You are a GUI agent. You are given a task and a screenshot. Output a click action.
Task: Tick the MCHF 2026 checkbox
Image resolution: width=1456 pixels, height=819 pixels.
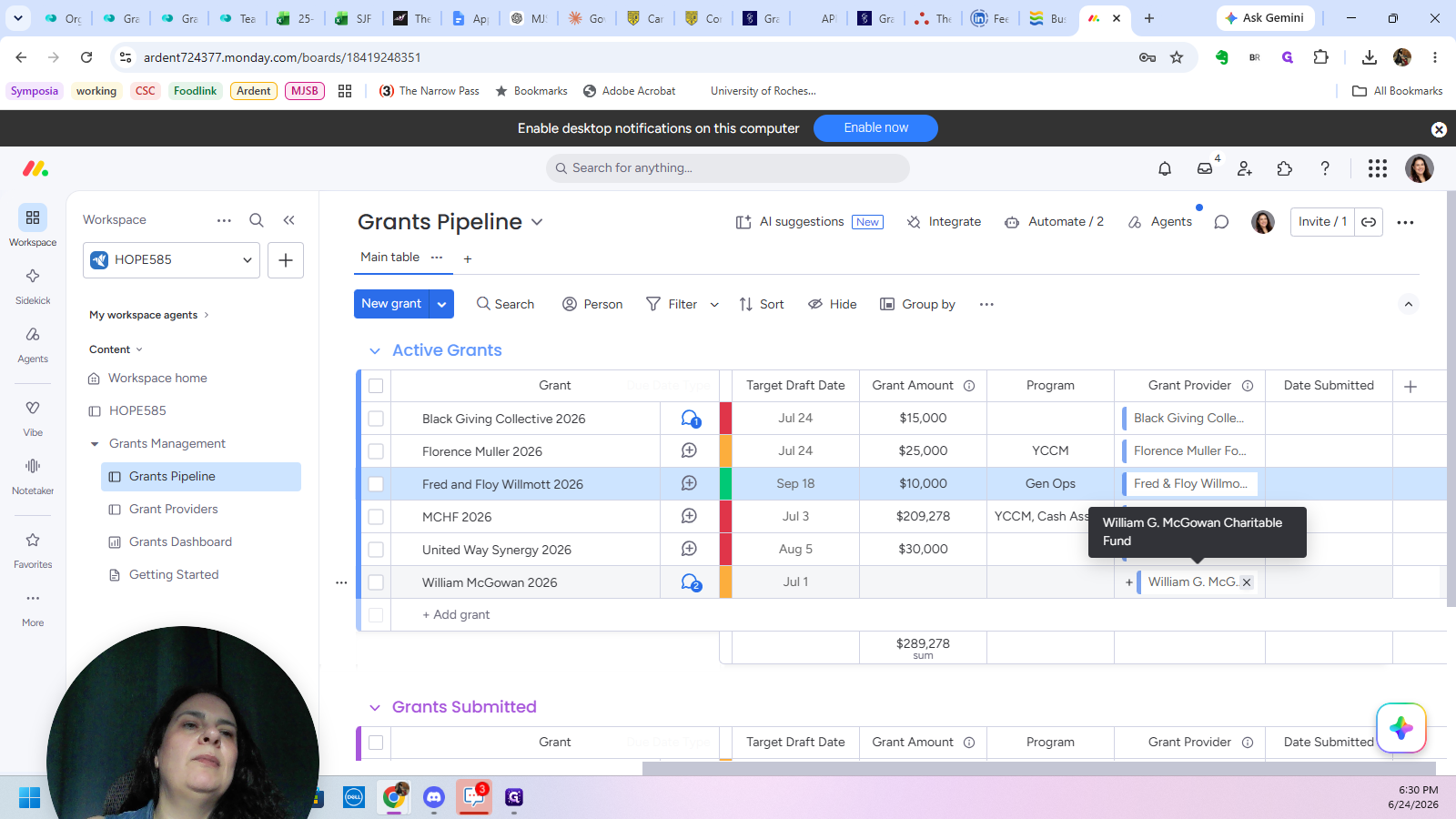(x=376, y=517)
